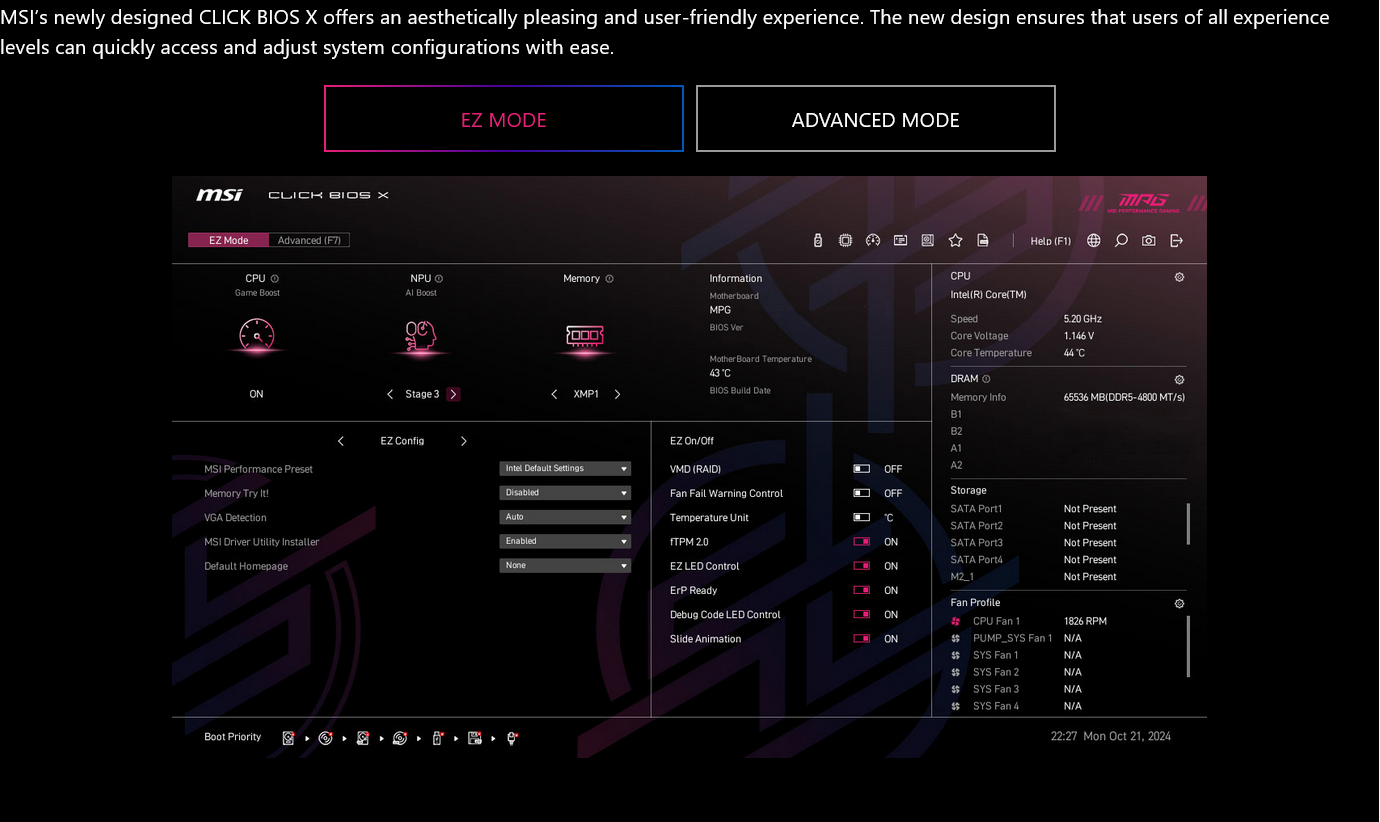Switch to the Advanced (F7) tab
1380x822 pixels.
(309, 240)
